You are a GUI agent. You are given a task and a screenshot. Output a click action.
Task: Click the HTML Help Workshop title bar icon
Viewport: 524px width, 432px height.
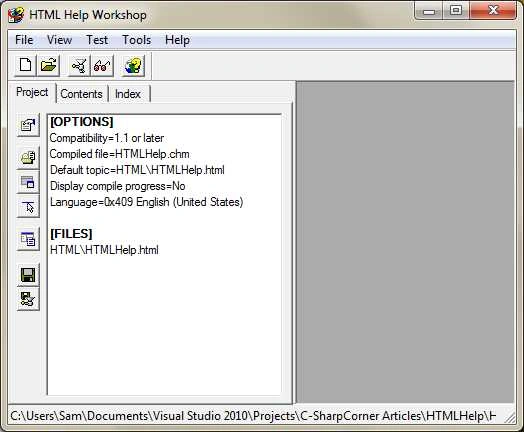pos(16,15)
